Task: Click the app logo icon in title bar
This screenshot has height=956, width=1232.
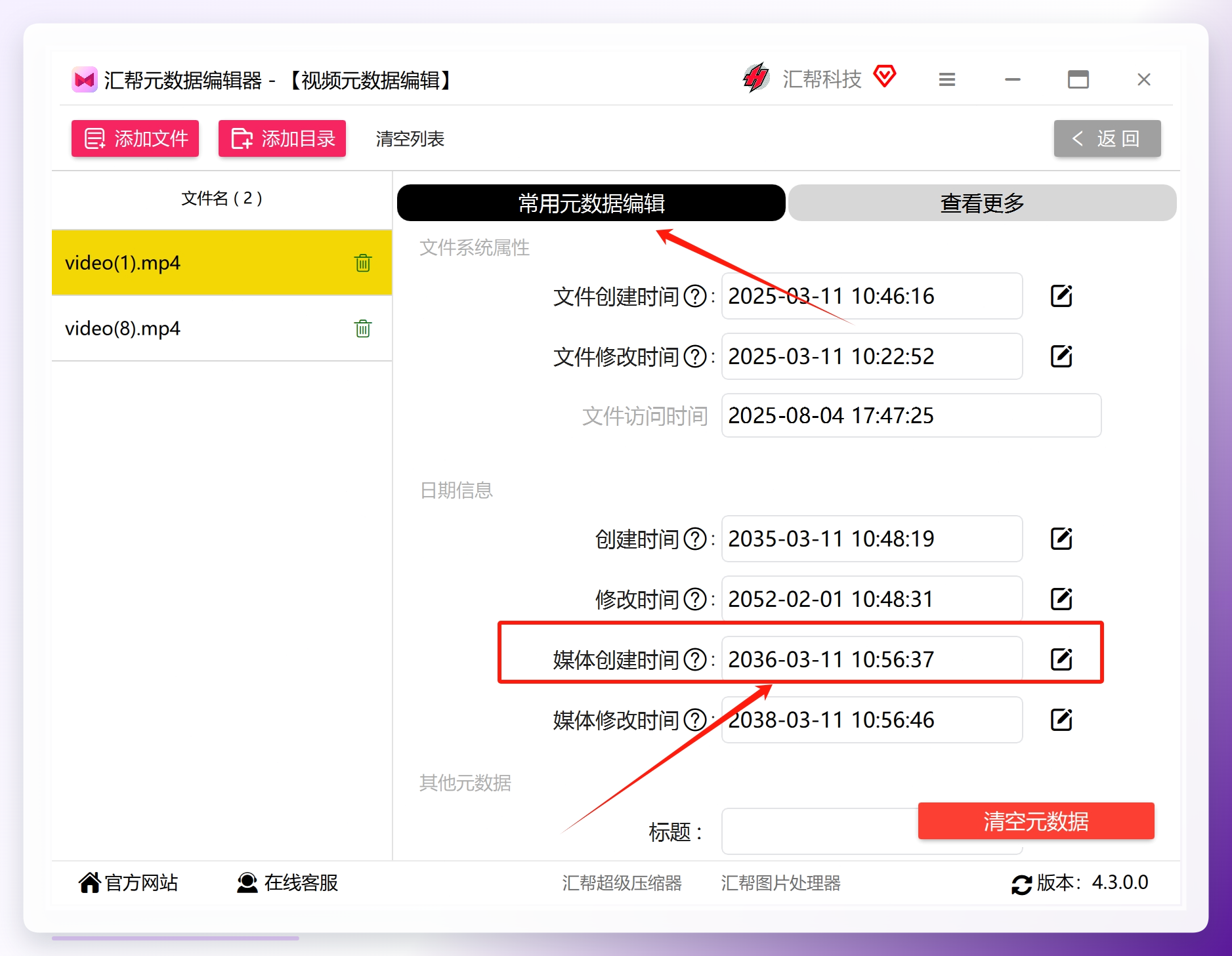Action: point(85,80)
